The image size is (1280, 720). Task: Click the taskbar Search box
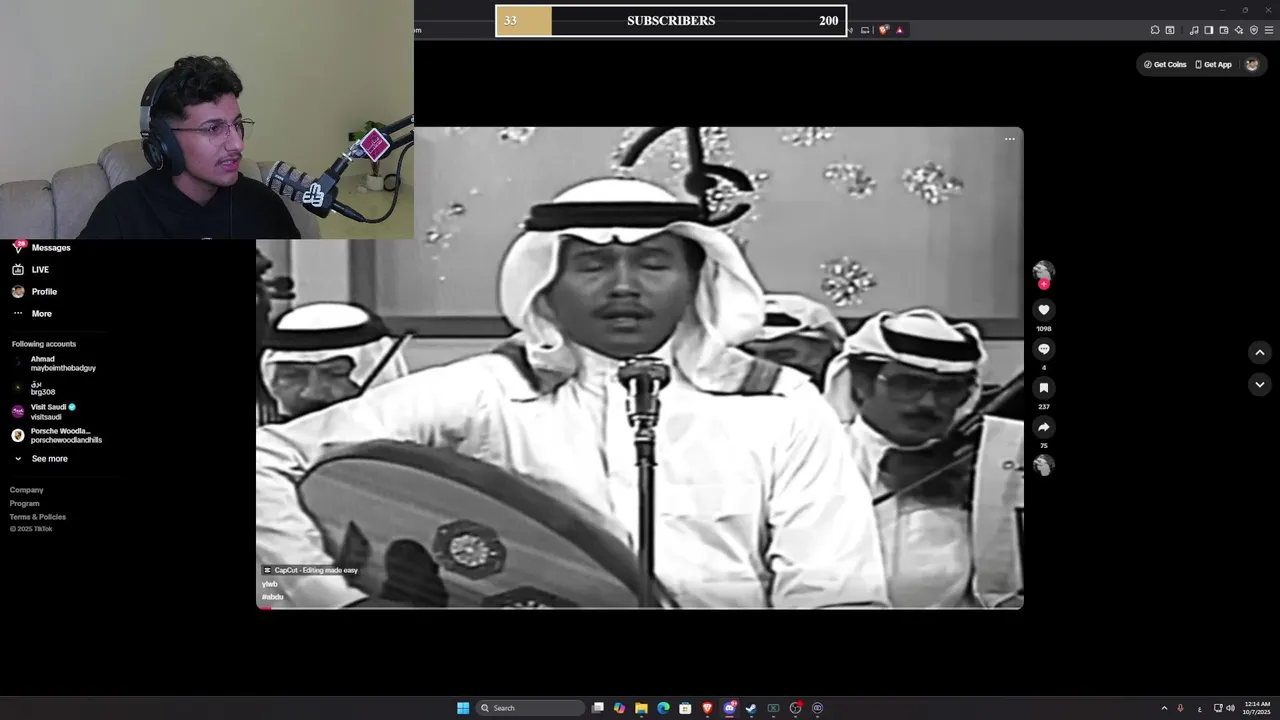pyautogui.click(x=530, y=708)
